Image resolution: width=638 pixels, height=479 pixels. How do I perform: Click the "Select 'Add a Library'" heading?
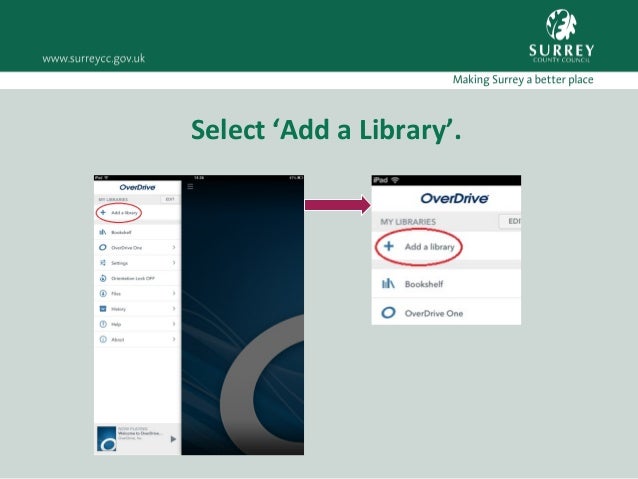pyautogui.click(x=326, y=131)
